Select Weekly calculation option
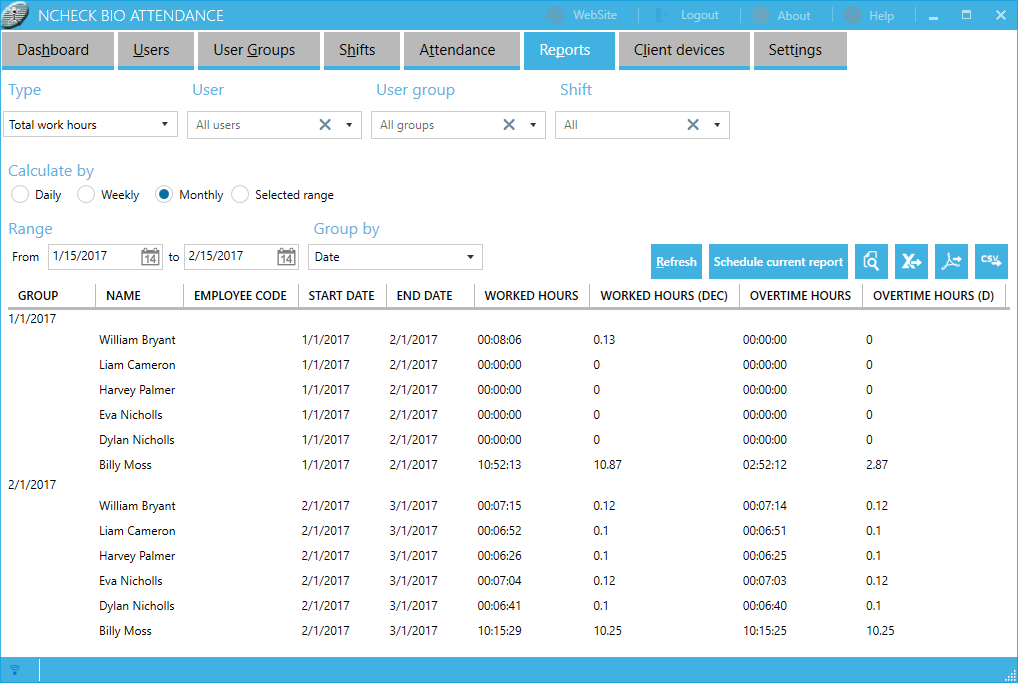Viewport: 1018px width, 683px height. (86, 195)
